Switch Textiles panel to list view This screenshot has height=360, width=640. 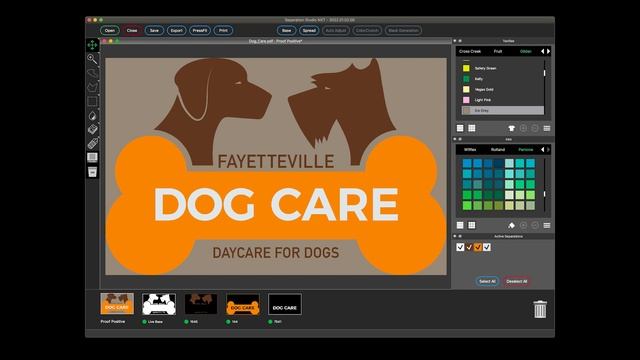460,128
